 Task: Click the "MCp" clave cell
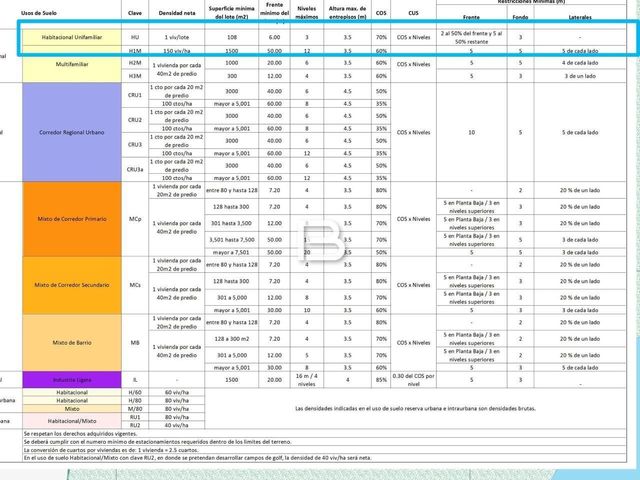(135, 219)
